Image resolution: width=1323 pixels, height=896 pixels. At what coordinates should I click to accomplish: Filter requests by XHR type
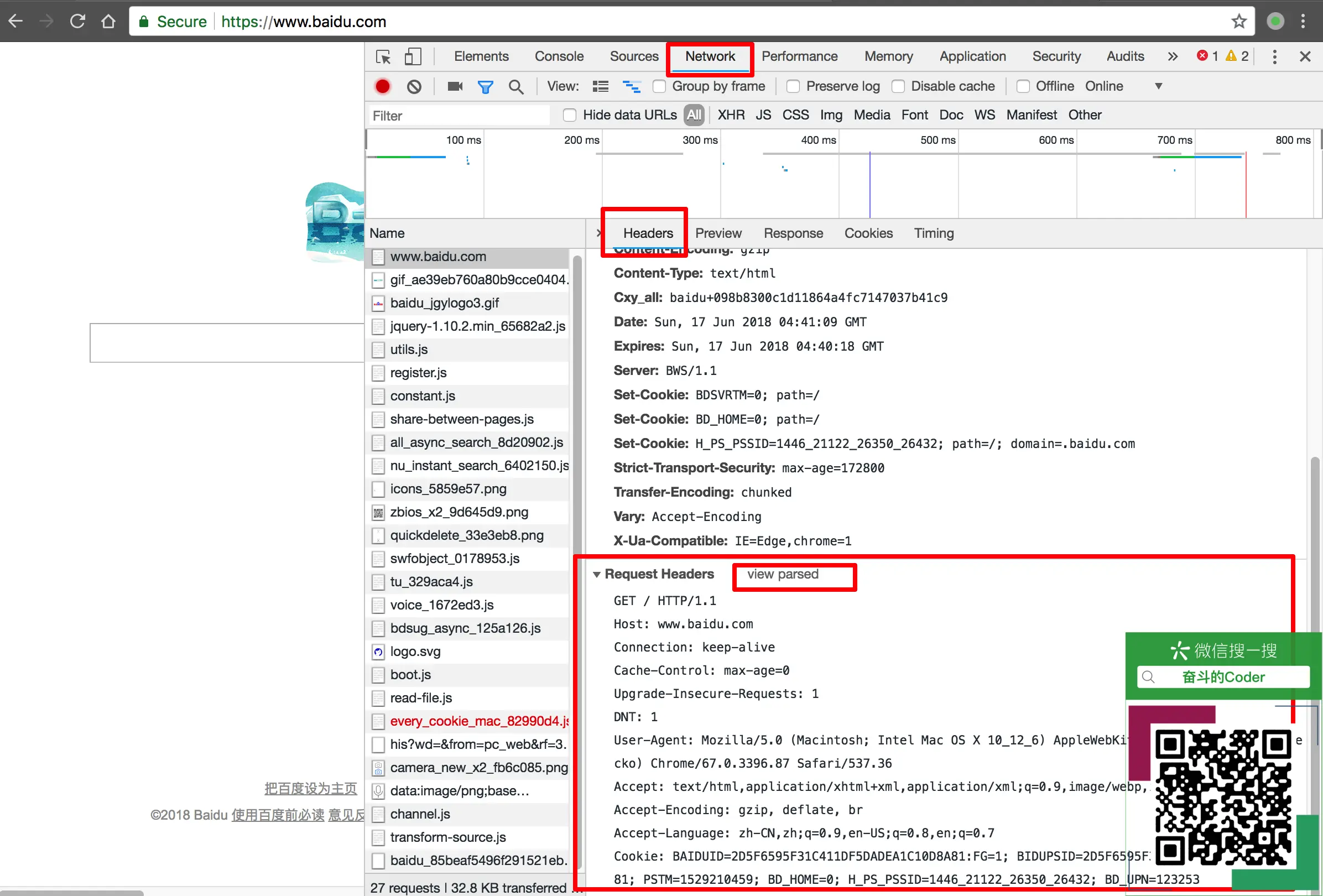tap(731, 116)
